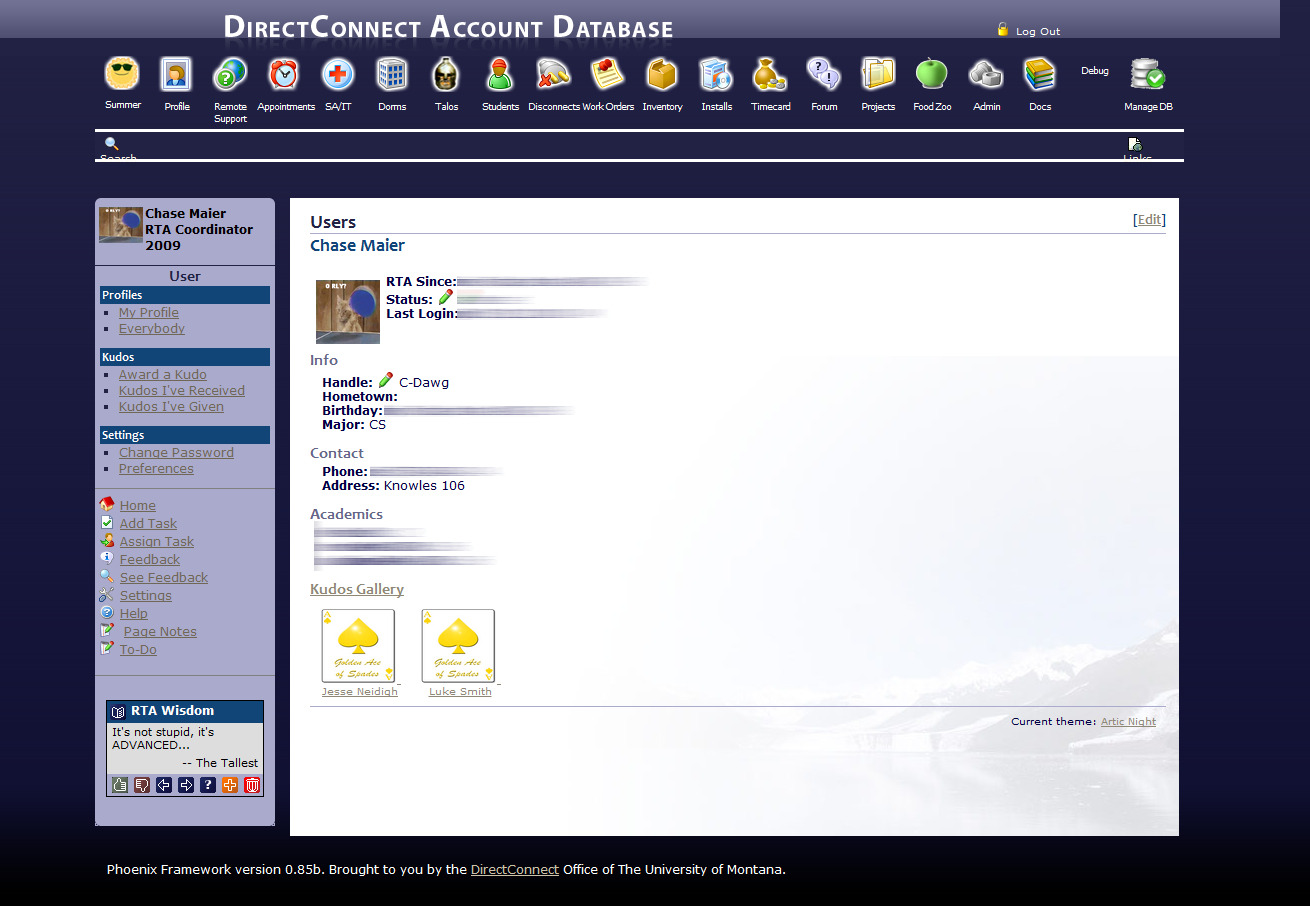Image resolution: width=1310 pixels, height=906 pixels.
Task: Click Award a Kudo
Action: click(163, 375)
